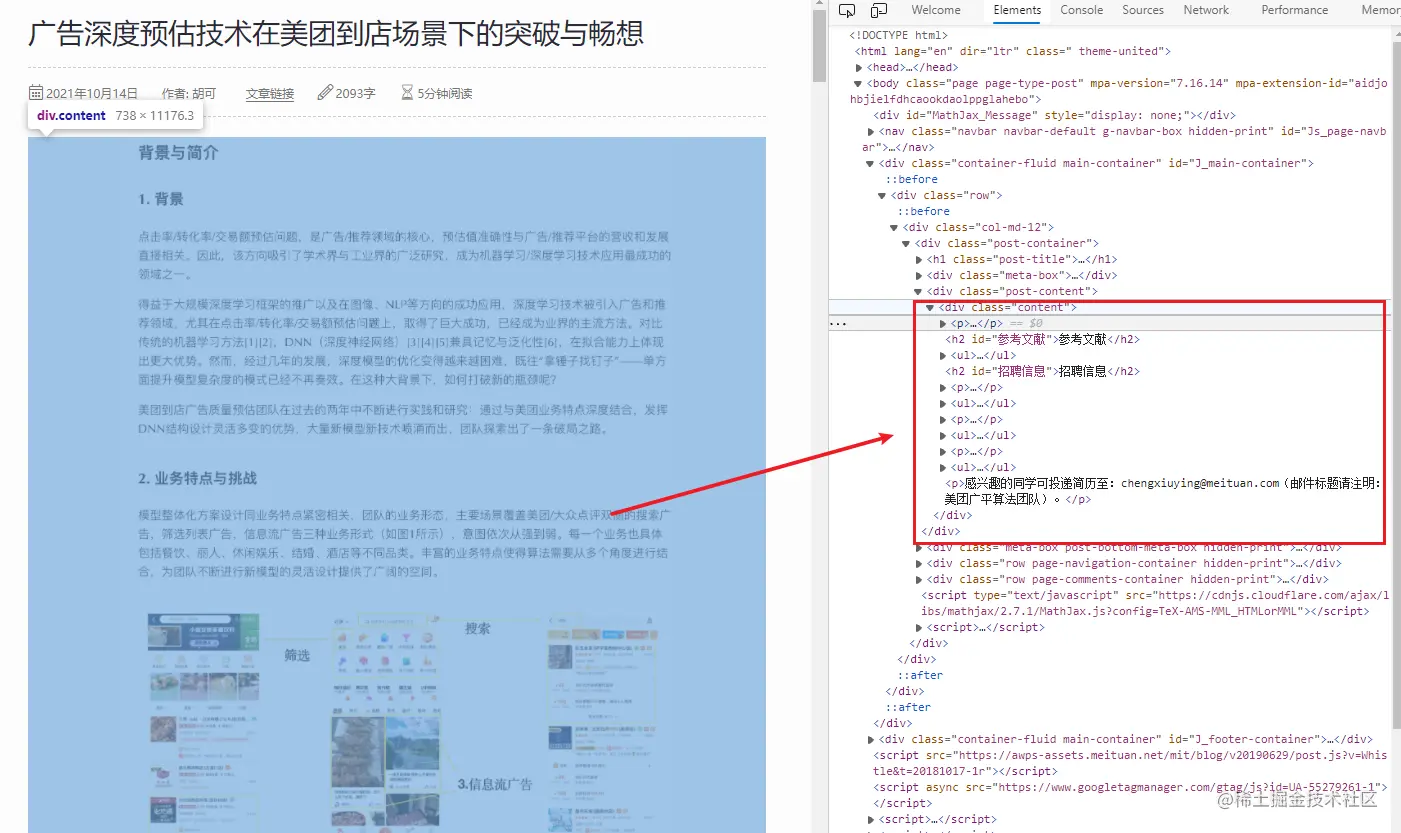Open the Network tab
The image size is (1401, 833).
1206,10
